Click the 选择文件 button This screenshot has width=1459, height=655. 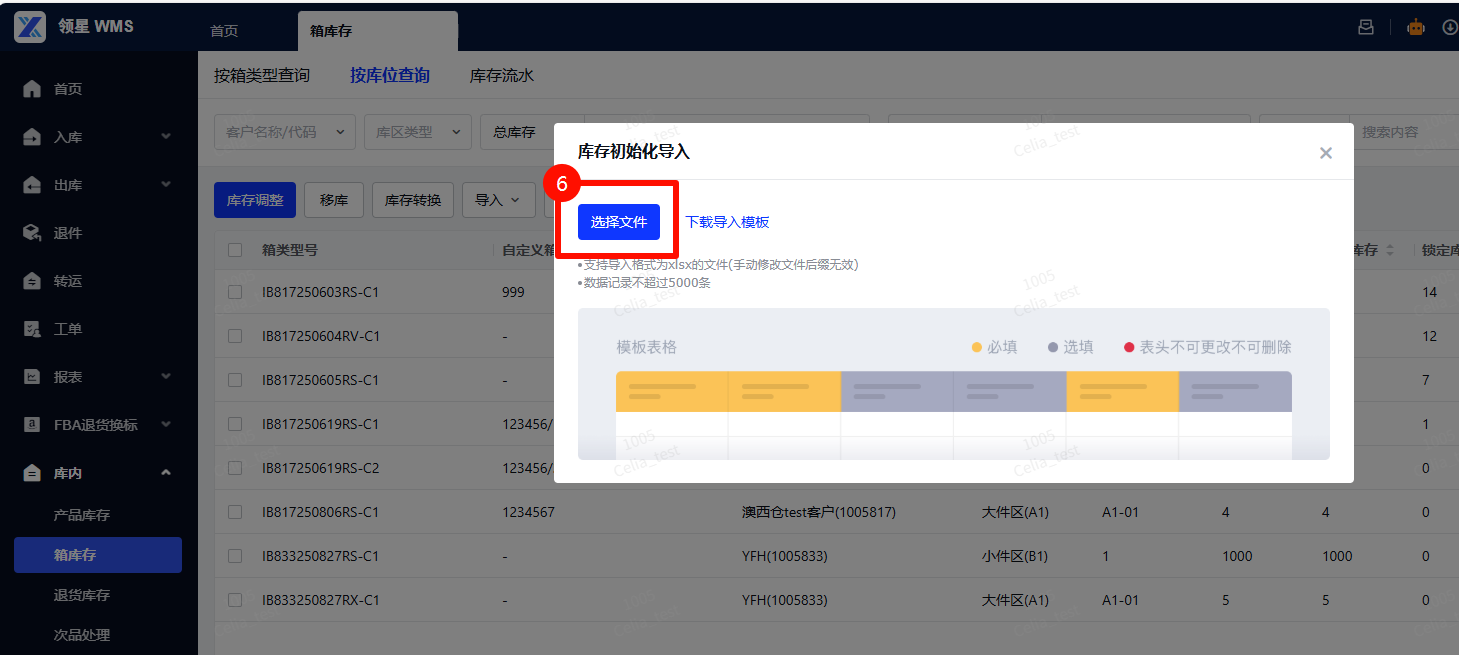[x=619, y=222]
